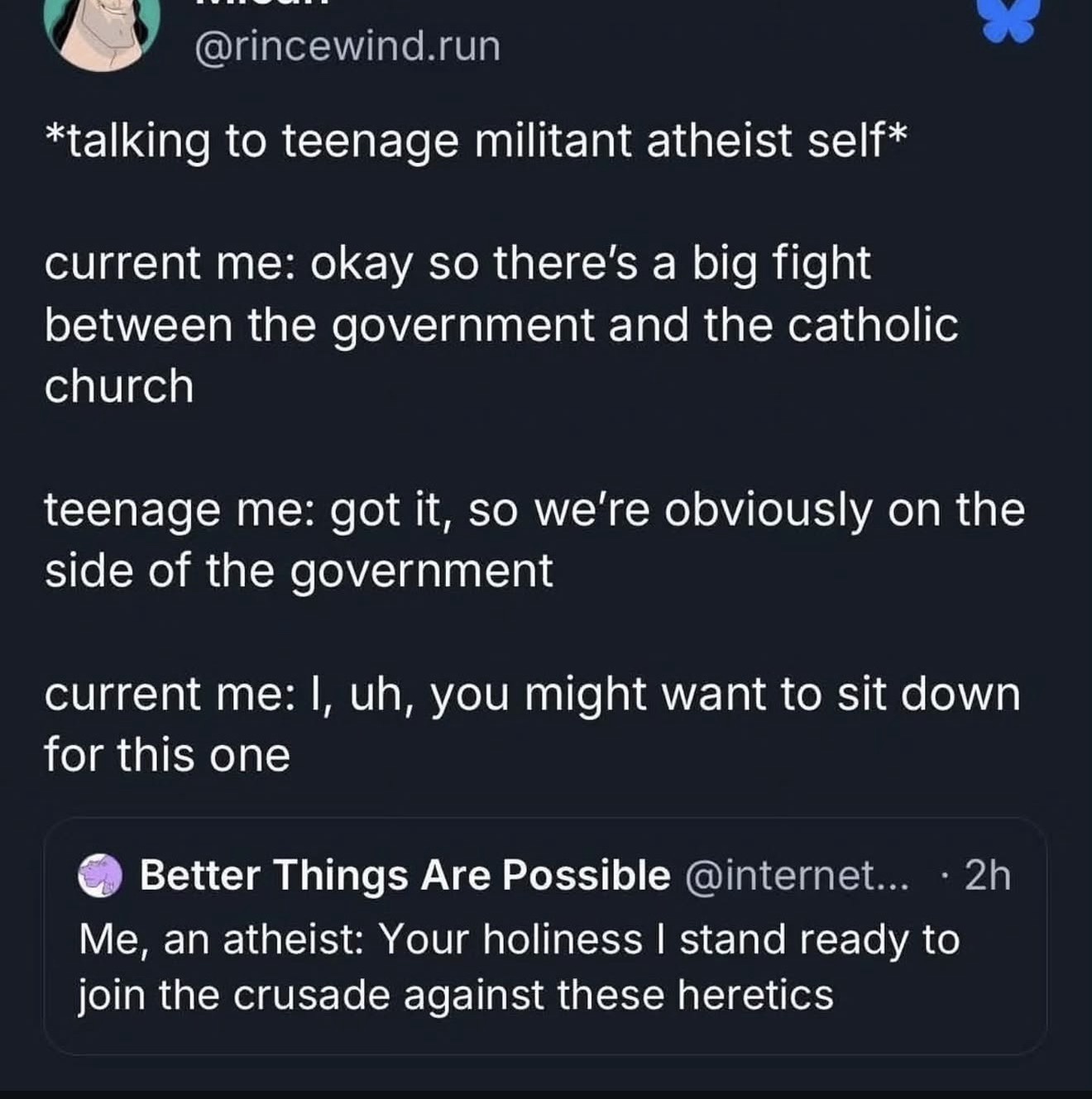Viewport: 1092px width, 1099px height.
Task: Click the line "for this one"
Action: coord(167,755)
